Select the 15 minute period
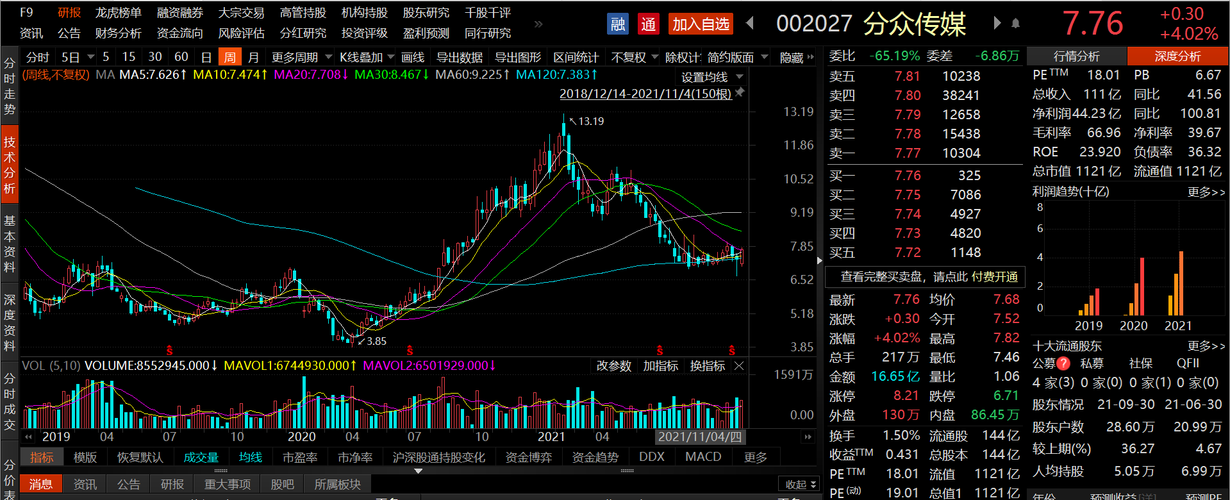 130,57
